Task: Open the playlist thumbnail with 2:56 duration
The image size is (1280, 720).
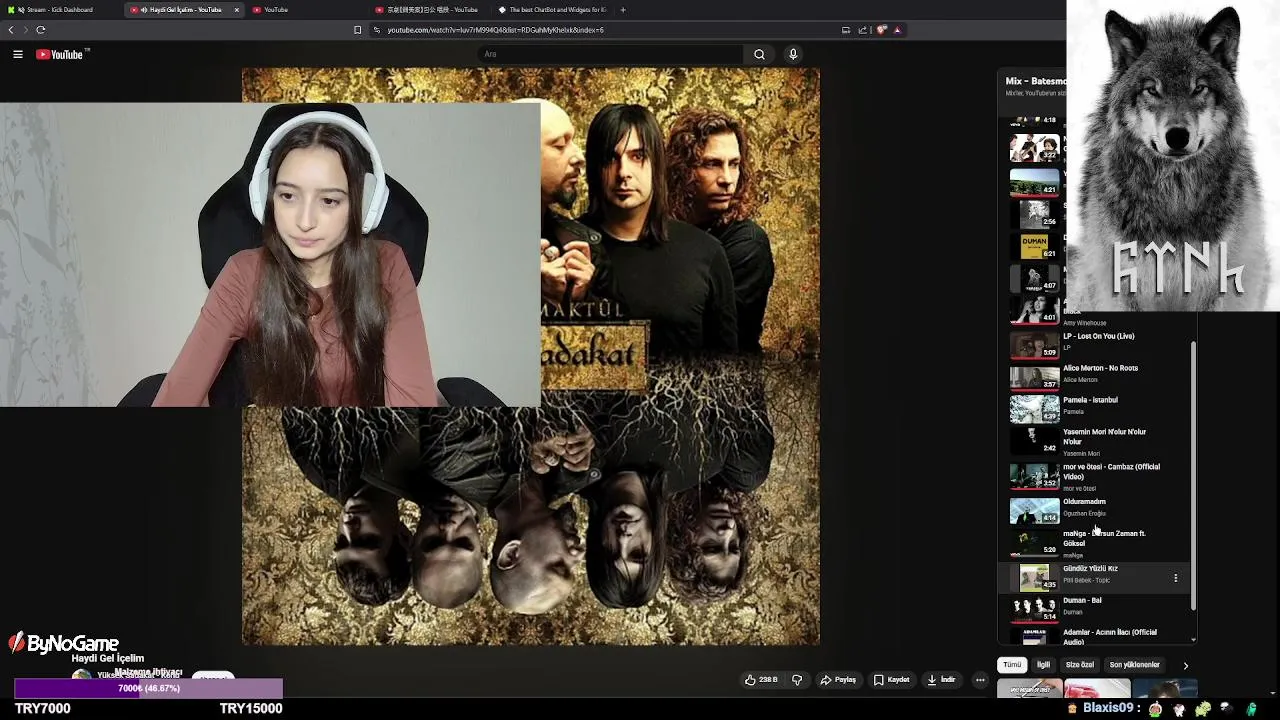Action: (x=1034, y=213)
